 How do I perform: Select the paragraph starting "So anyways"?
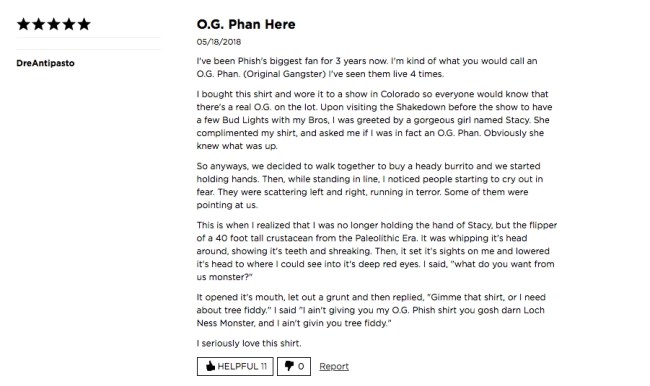pos(370,186)
